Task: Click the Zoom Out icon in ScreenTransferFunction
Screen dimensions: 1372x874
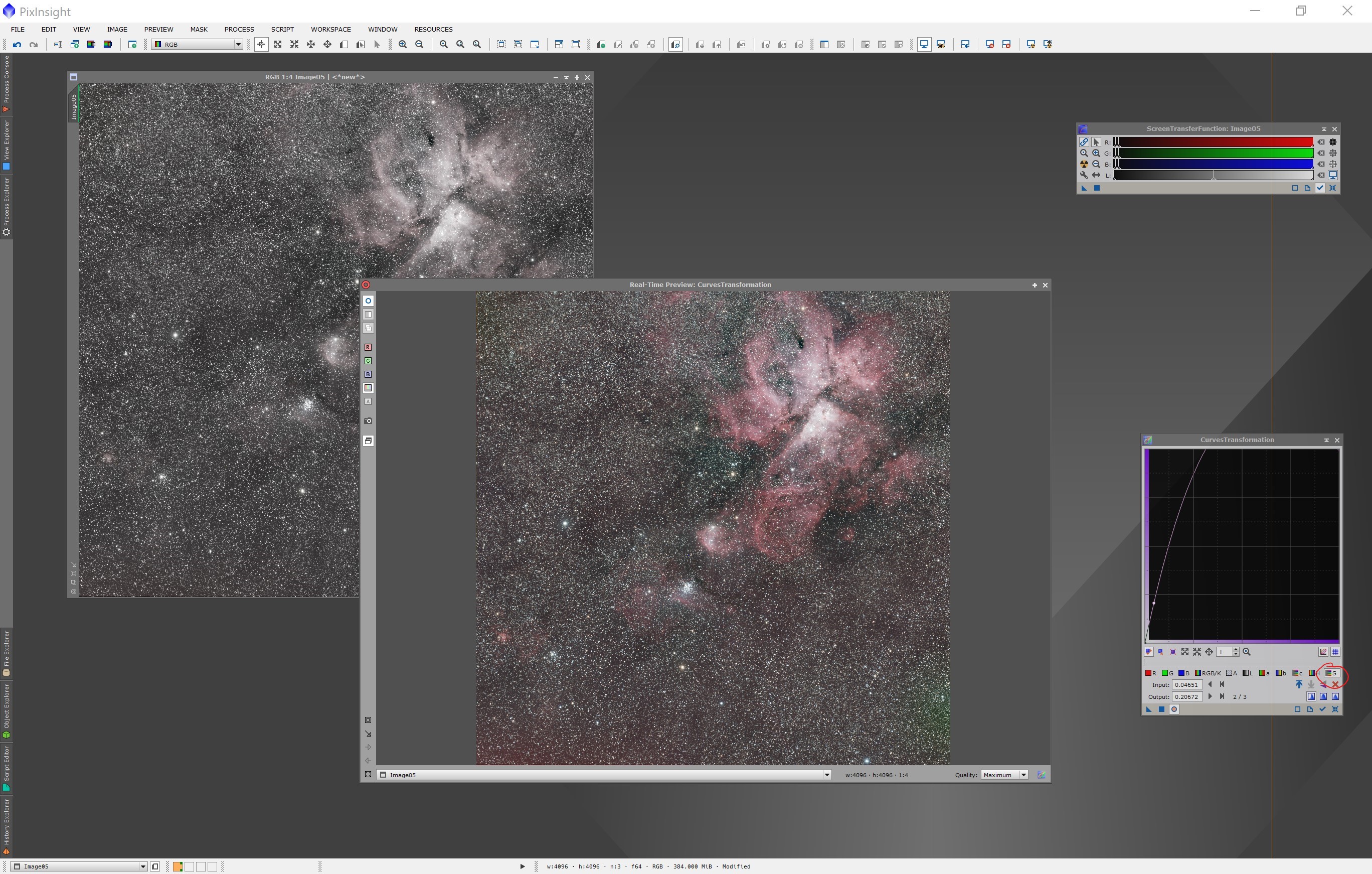Action: [1096, 164]
